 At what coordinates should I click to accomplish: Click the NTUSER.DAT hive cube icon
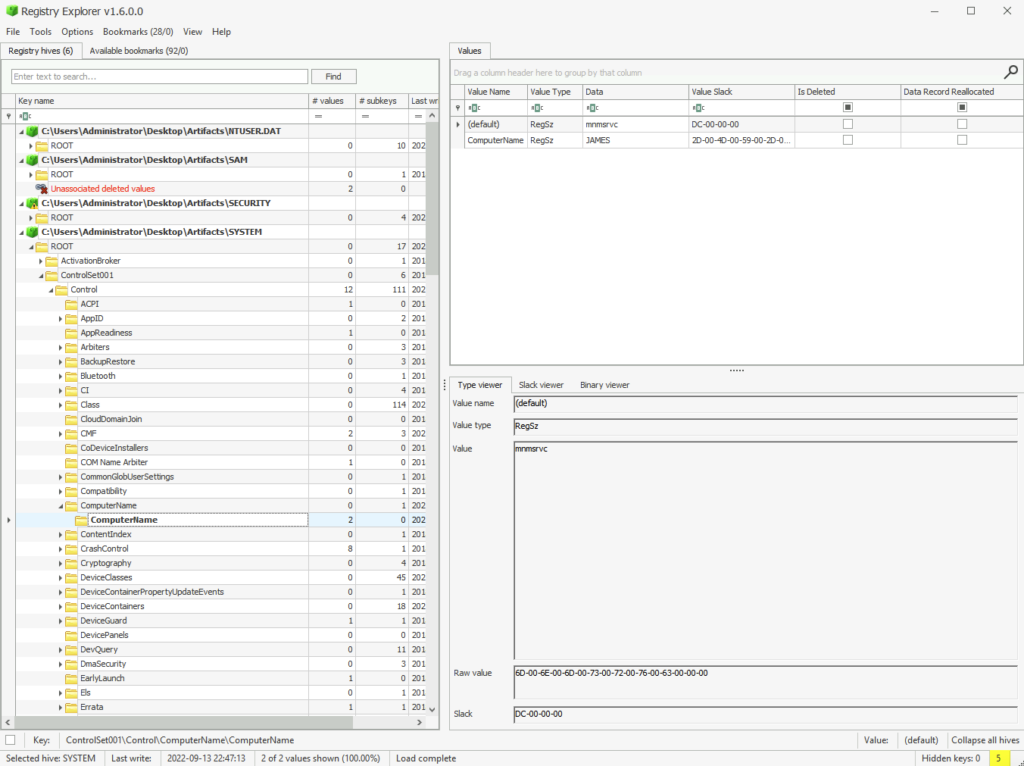coord(32,131)
